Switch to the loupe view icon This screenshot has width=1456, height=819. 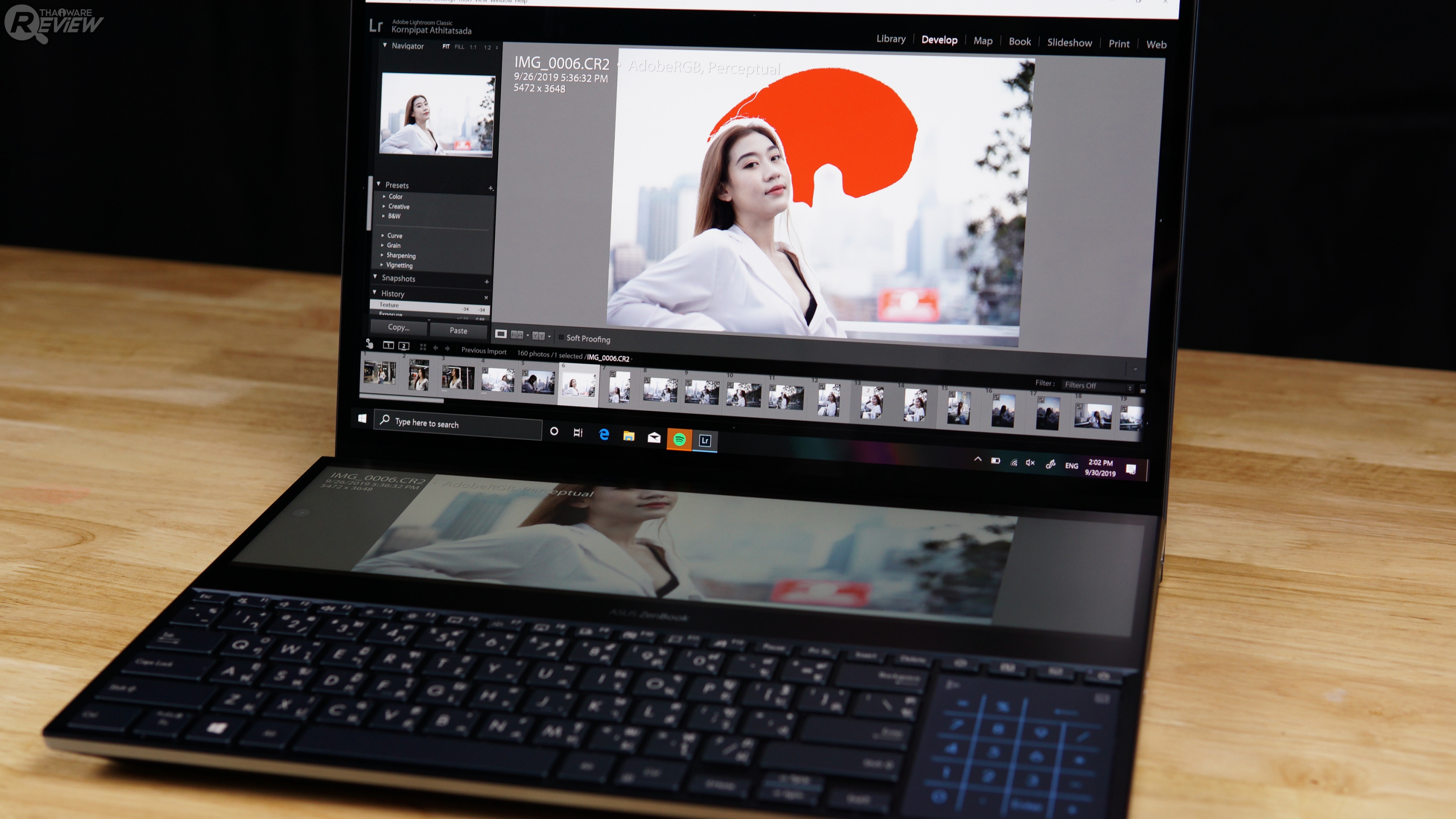click(500, 334)
